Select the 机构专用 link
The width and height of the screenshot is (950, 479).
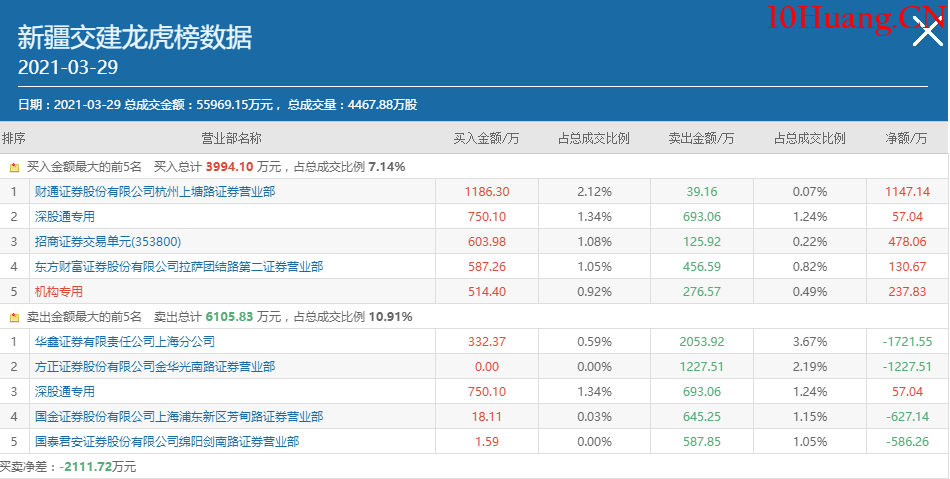pos(59,292)
